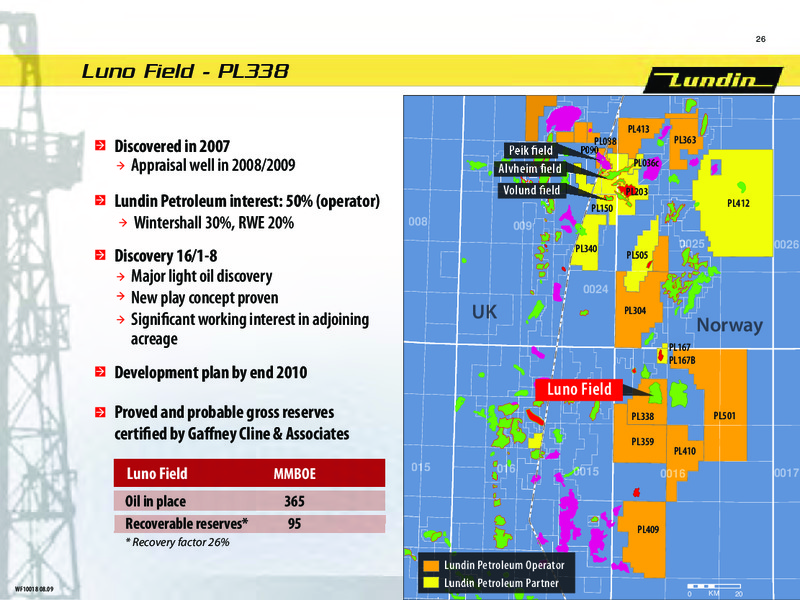Click the PL203 licence label on the map
800x600 pixels.
point(637,192)
